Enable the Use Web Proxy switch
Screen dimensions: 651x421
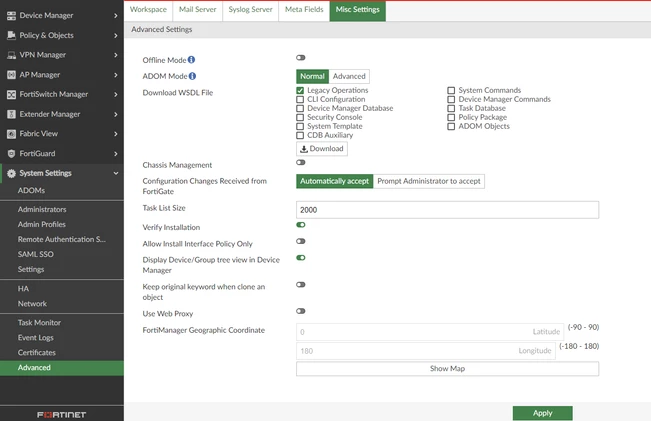(301, 311)
